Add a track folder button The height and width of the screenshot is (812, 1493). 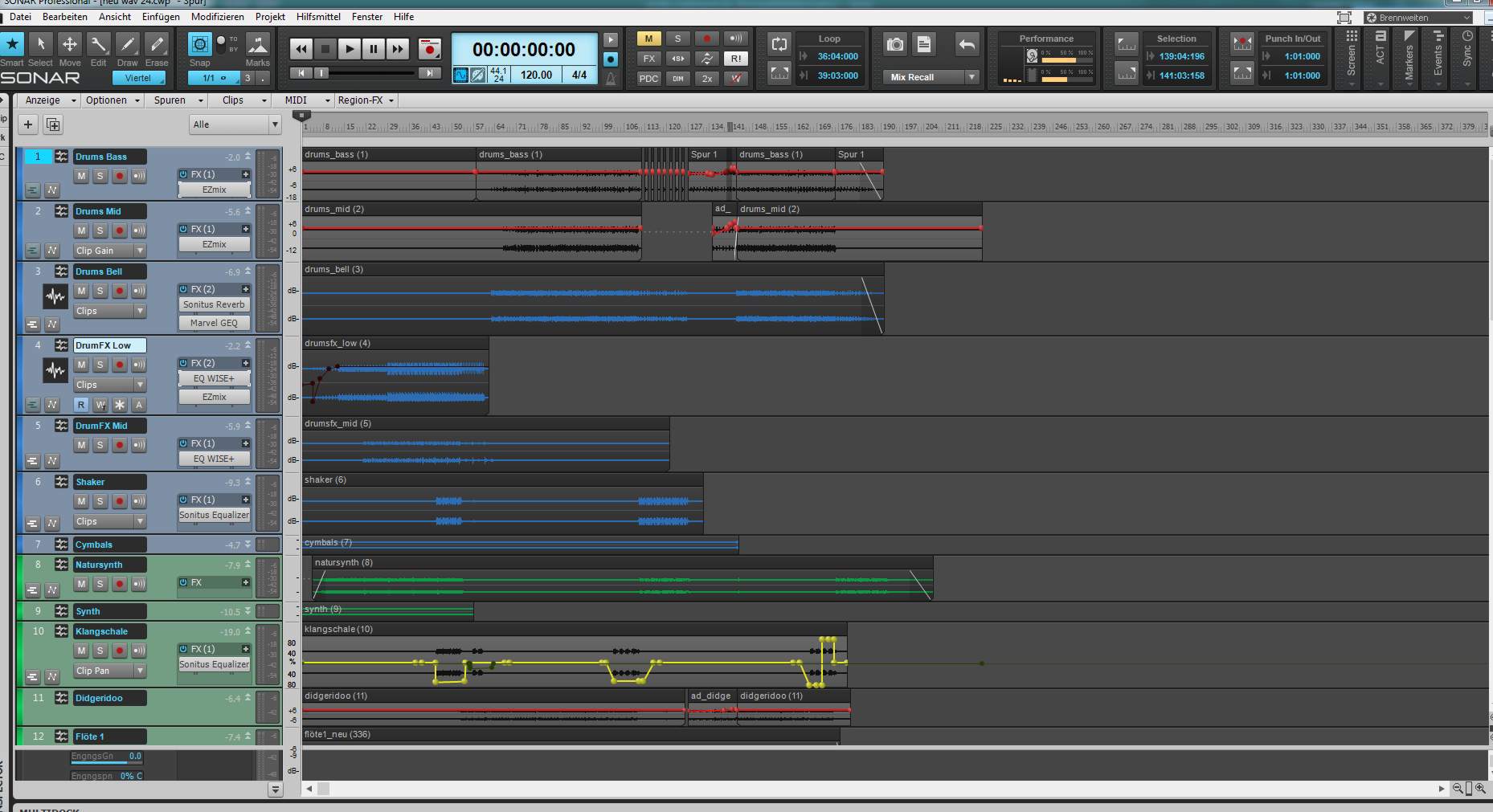pos(53,124)
